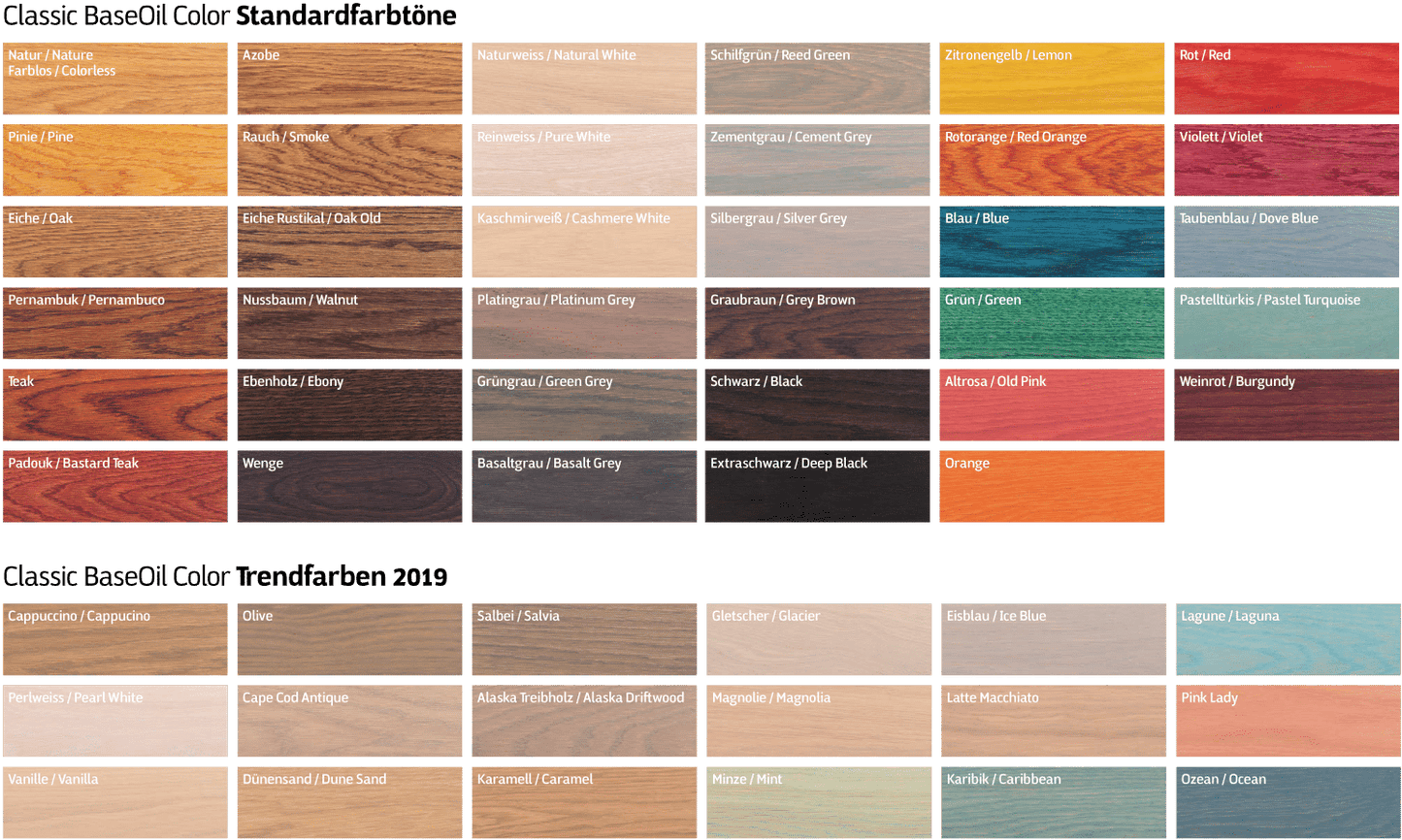Select Natur / Nature Farblos swatch
Screen dimensions: 1402x840
(114, 80)
